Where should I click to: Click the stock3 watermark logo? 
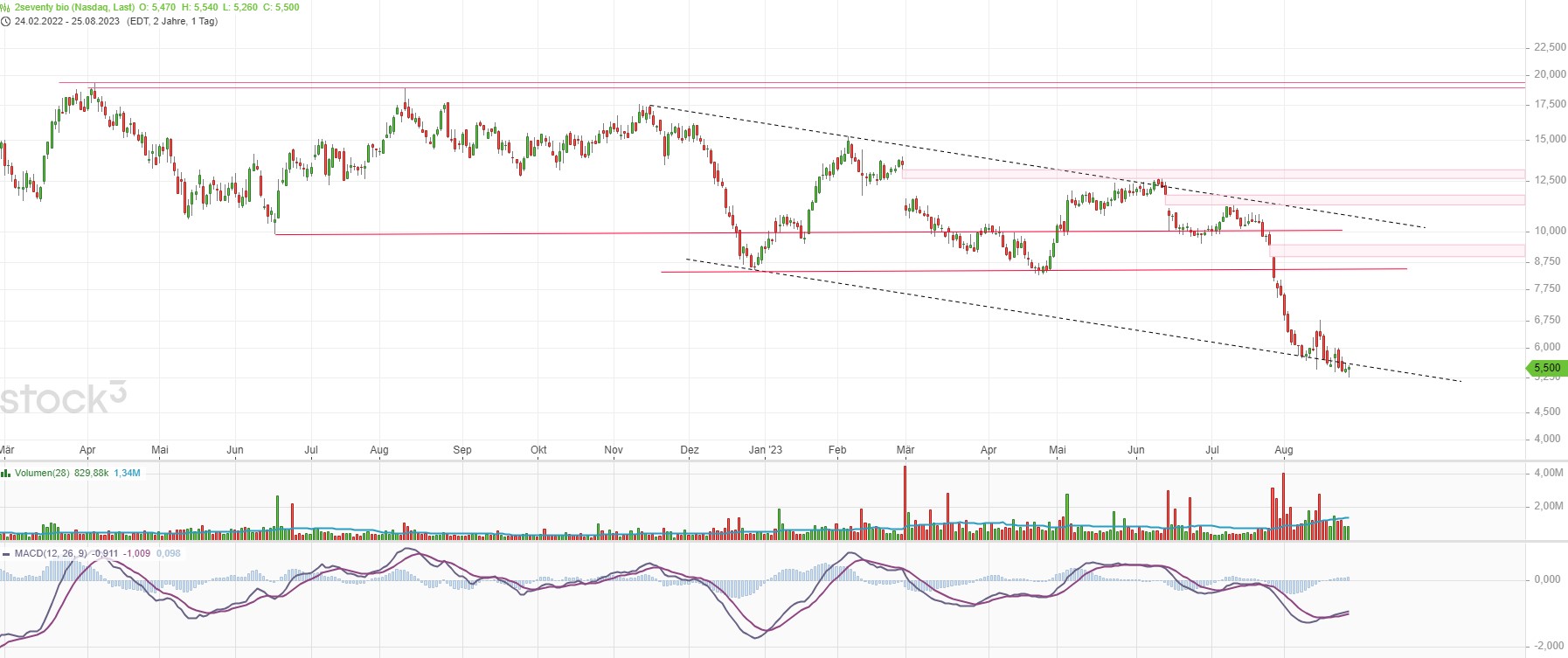coord(63,398)
